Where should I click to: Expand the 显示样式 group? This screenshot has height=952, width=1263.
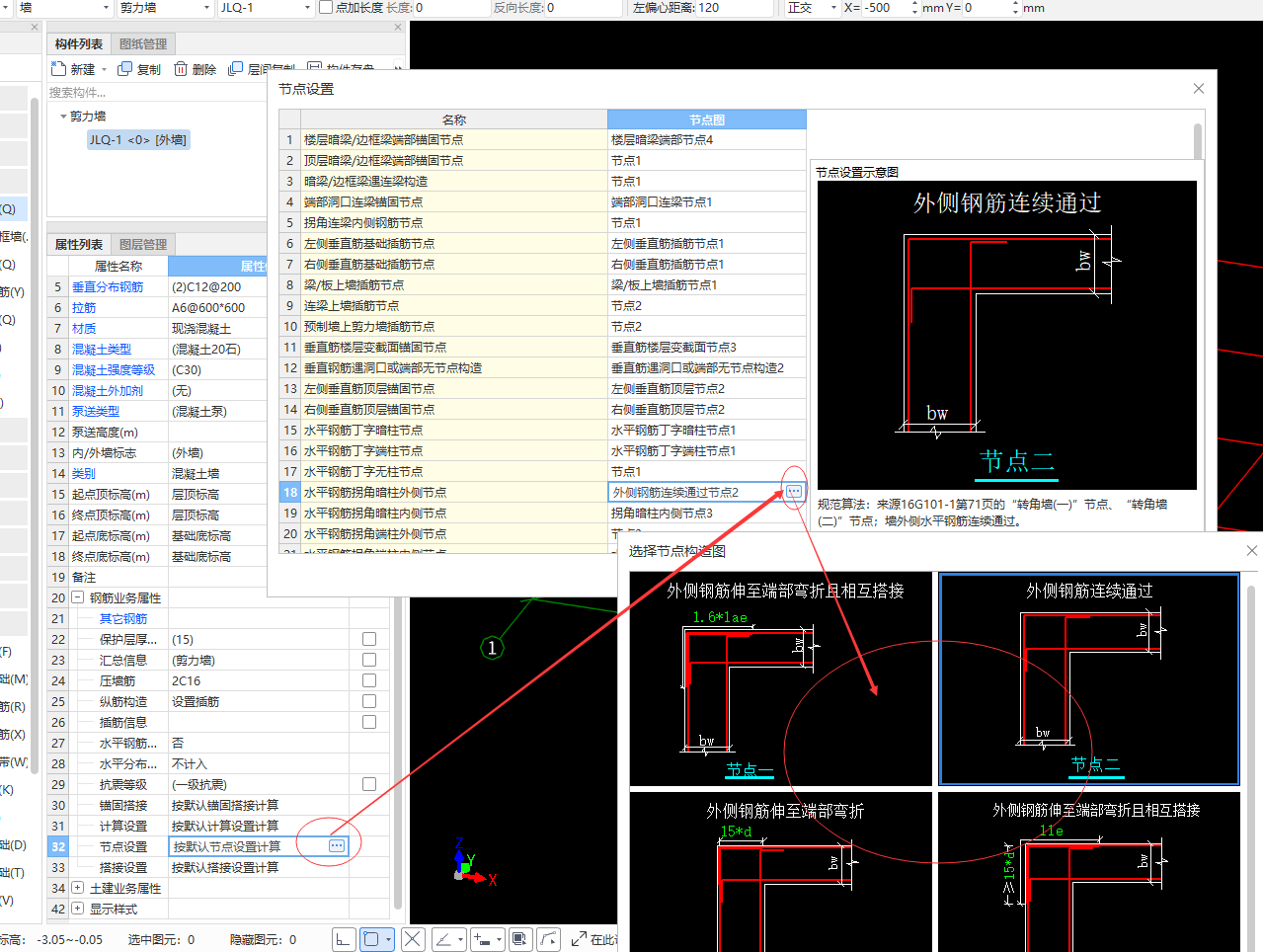tap(77, 909)
